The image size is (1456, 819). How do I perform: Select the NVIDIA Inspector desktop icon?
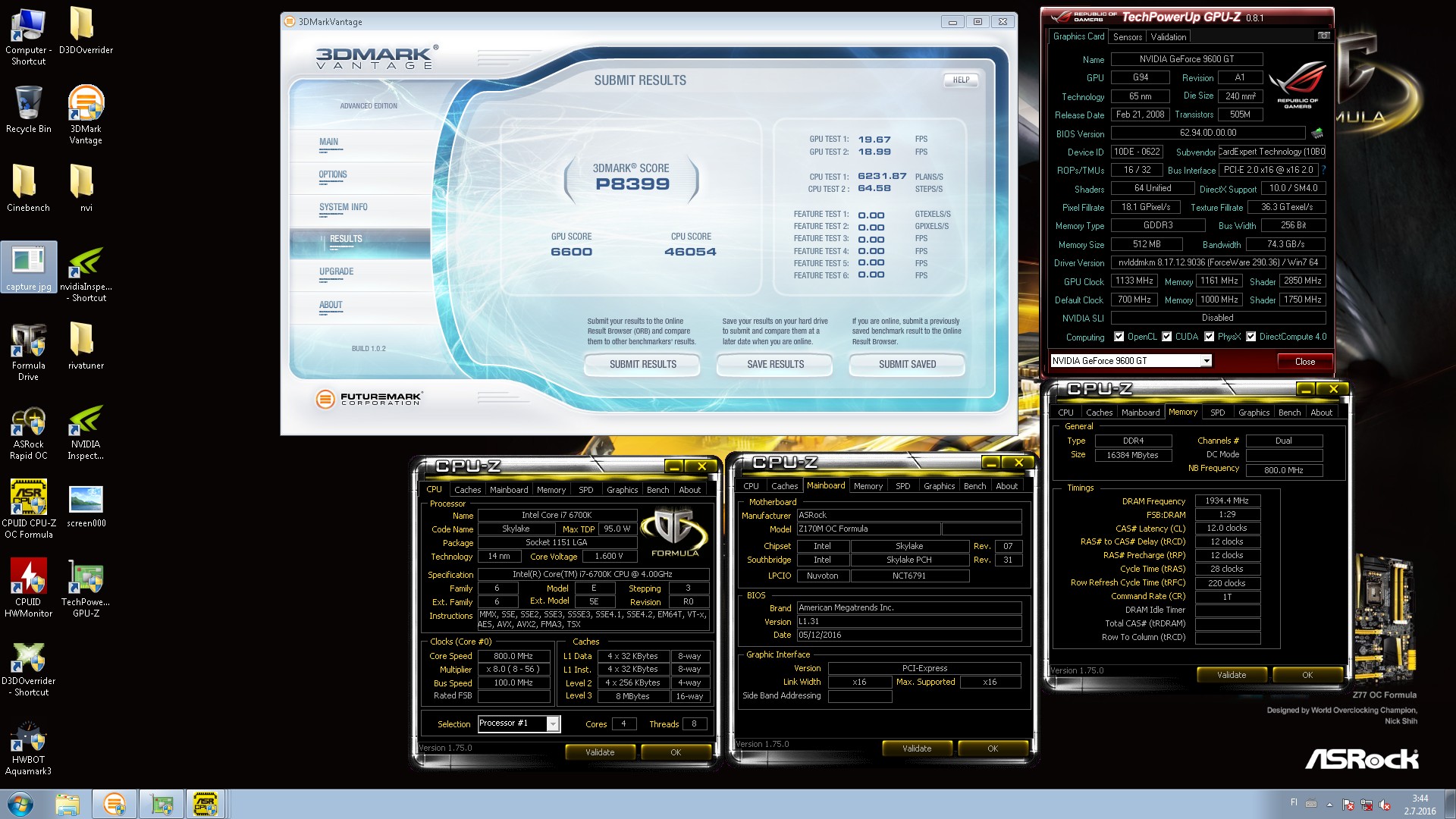pos(86,432)
